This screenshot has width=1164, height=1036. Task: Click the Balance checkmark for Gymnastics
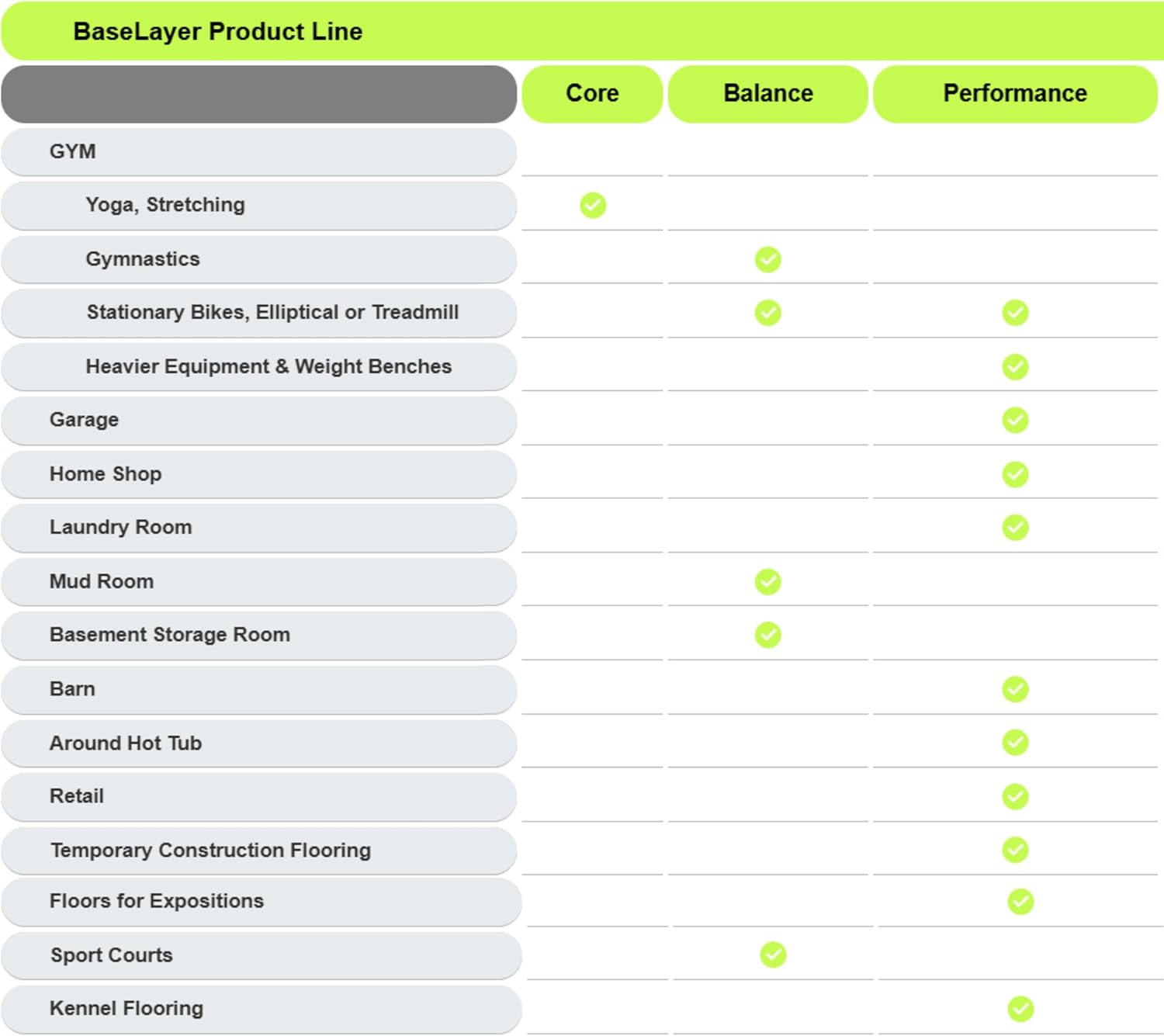pyautogui.click(x=768, y=259)
